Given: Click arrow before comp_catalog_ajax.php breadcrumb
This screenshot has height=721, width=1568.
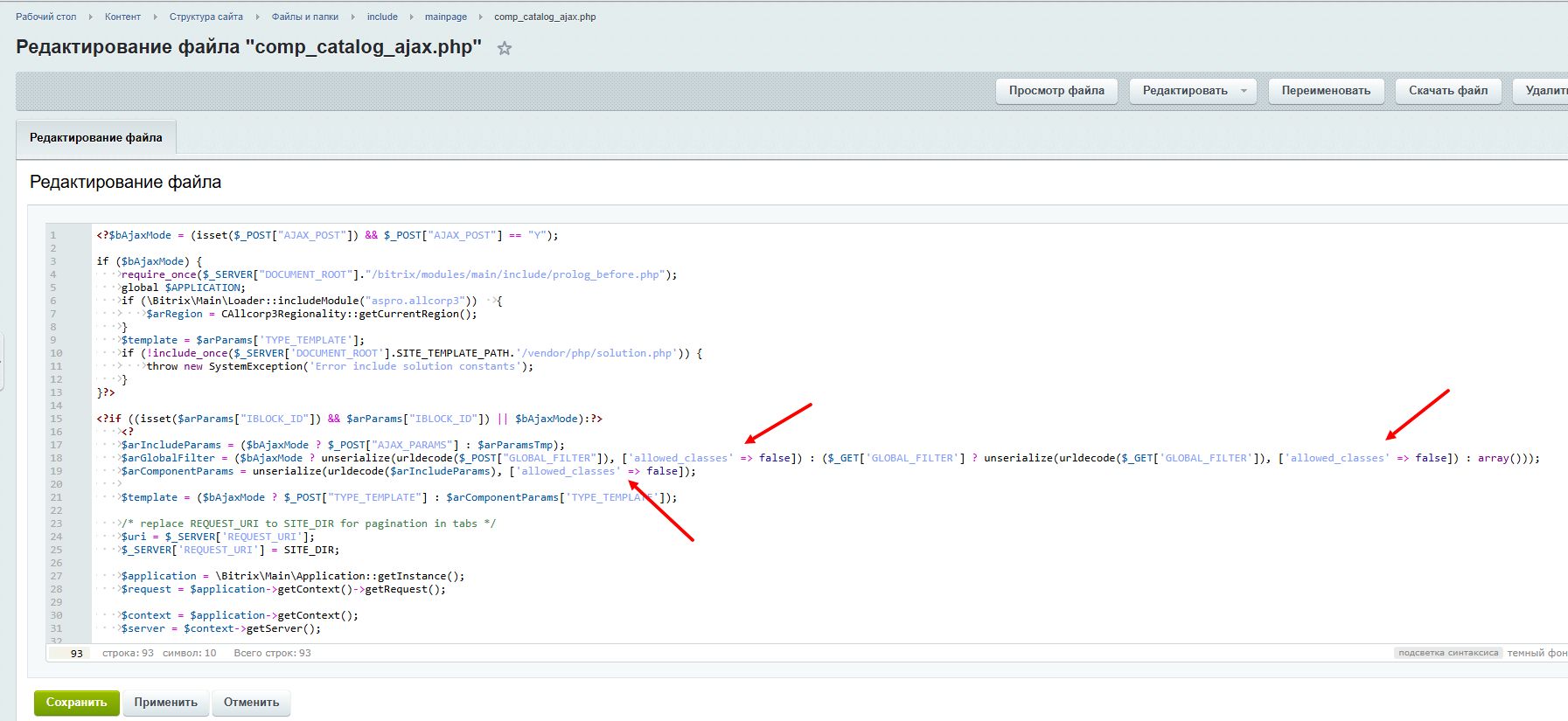Looking at the screenshot, I should [480, 17].
